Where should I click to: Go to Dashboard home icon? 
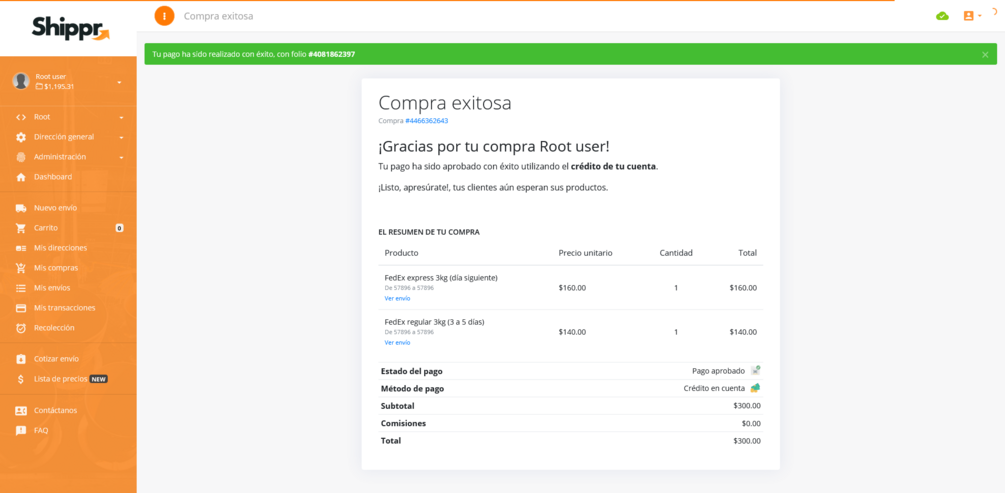[x=21, y=177]
